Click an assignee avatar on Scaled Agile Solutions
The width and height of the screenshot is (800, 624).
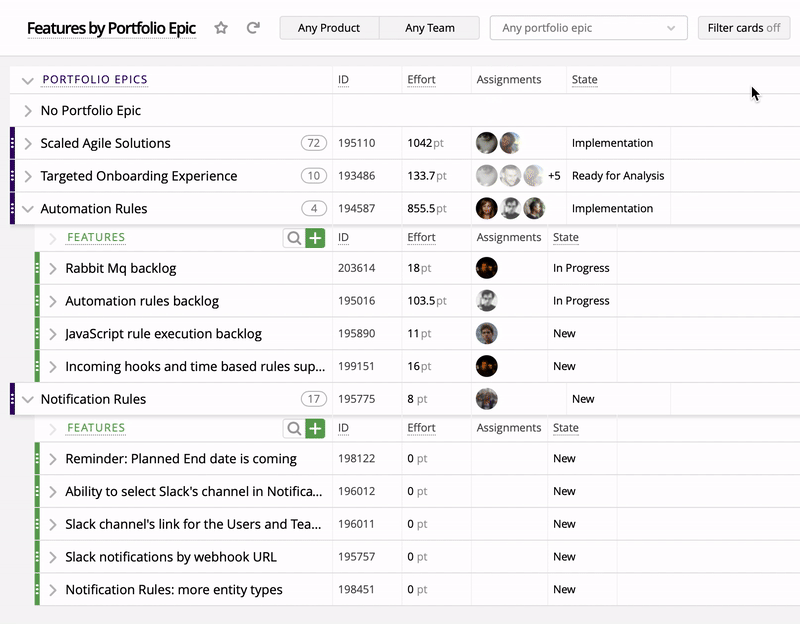487,143
